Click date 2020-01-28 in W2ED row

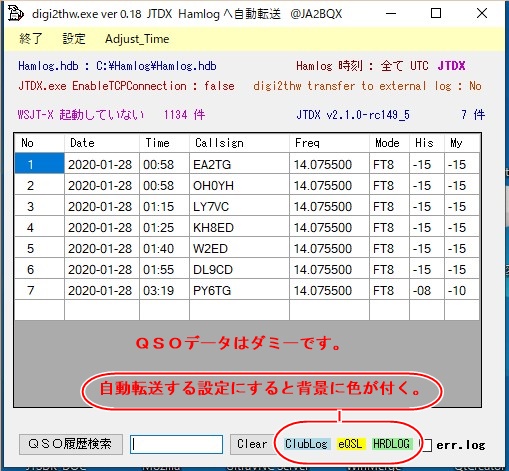[x=102, y=248]
